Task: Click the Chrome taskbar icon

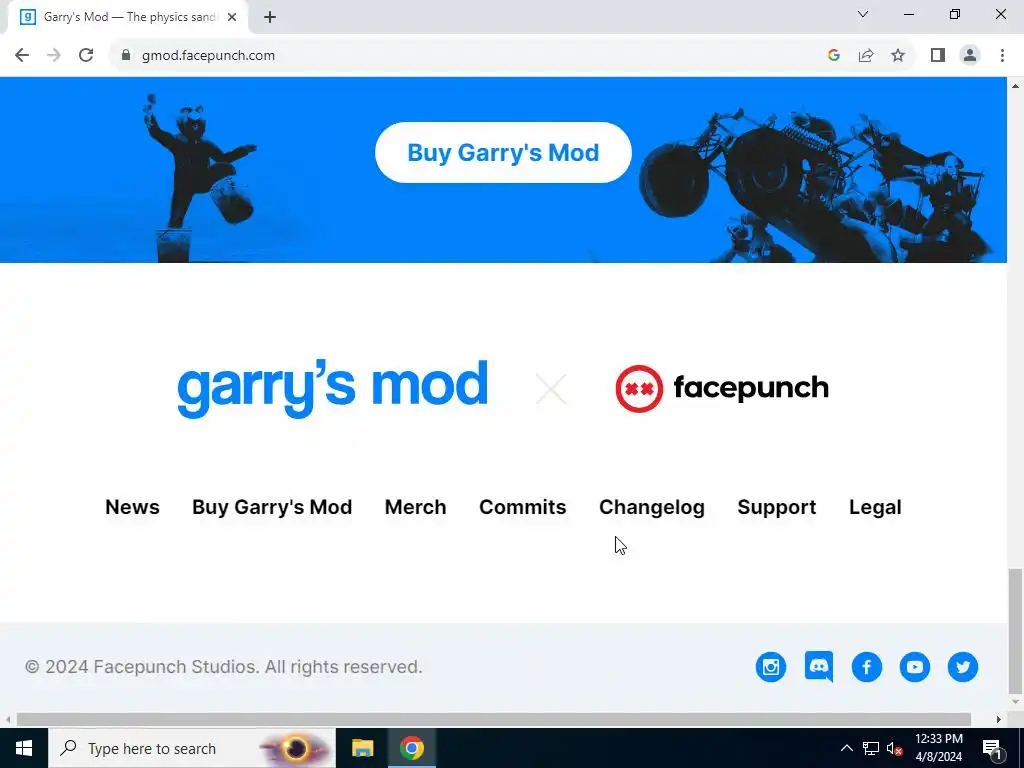Action: point(412,748)
